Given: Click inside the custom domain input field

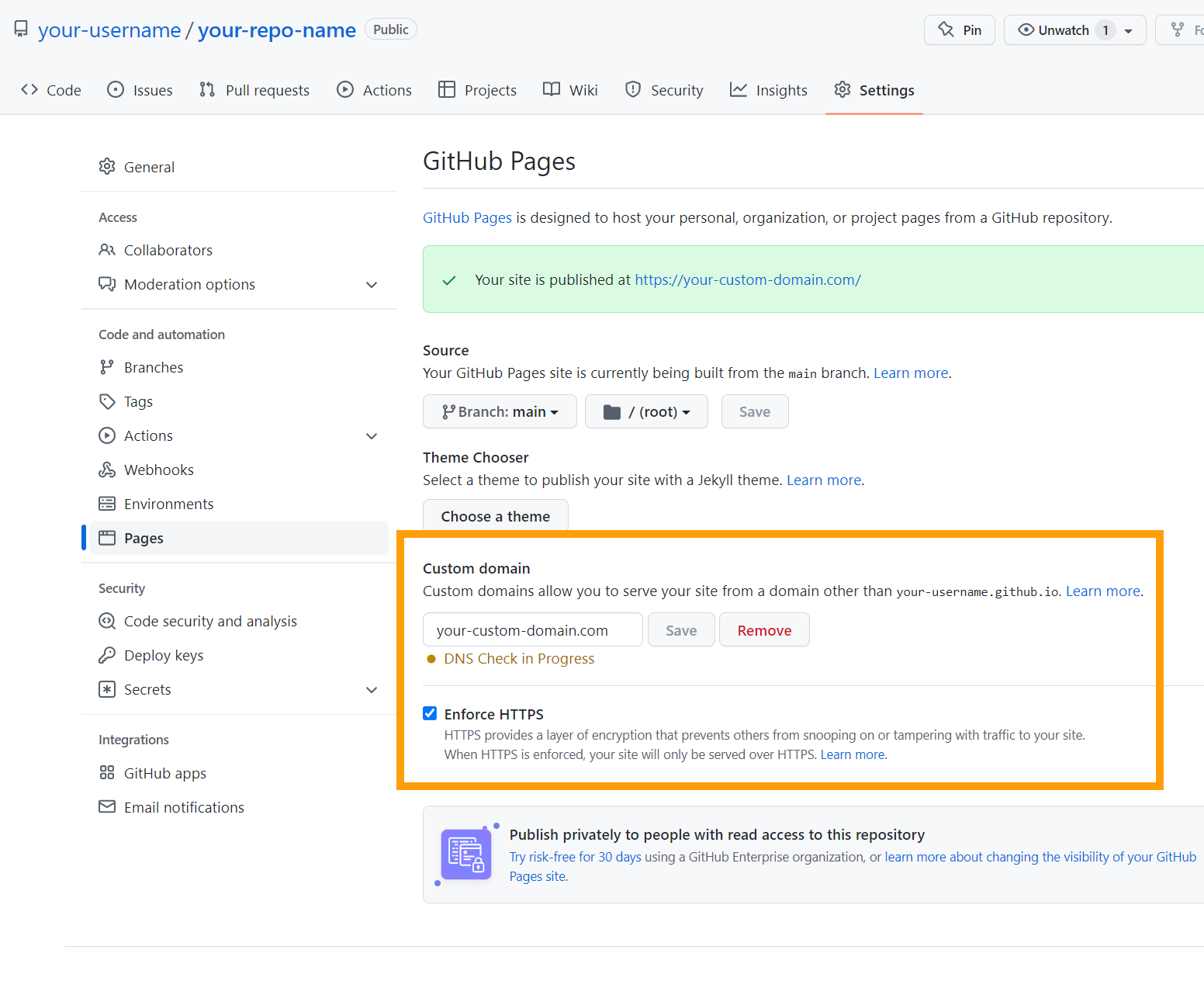Looking at the screenshot, I should 532,629.
